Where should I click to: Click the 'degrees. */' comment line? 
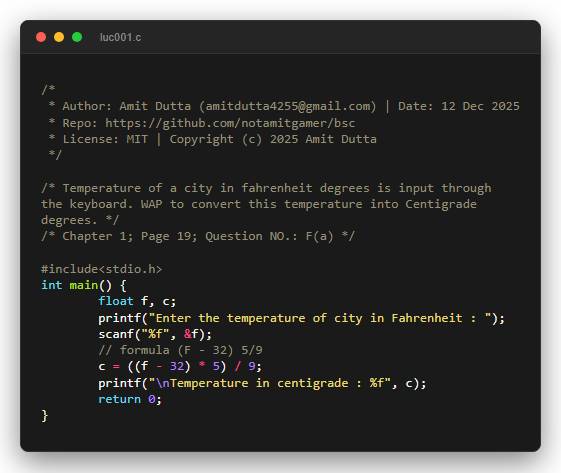point(80,220)
